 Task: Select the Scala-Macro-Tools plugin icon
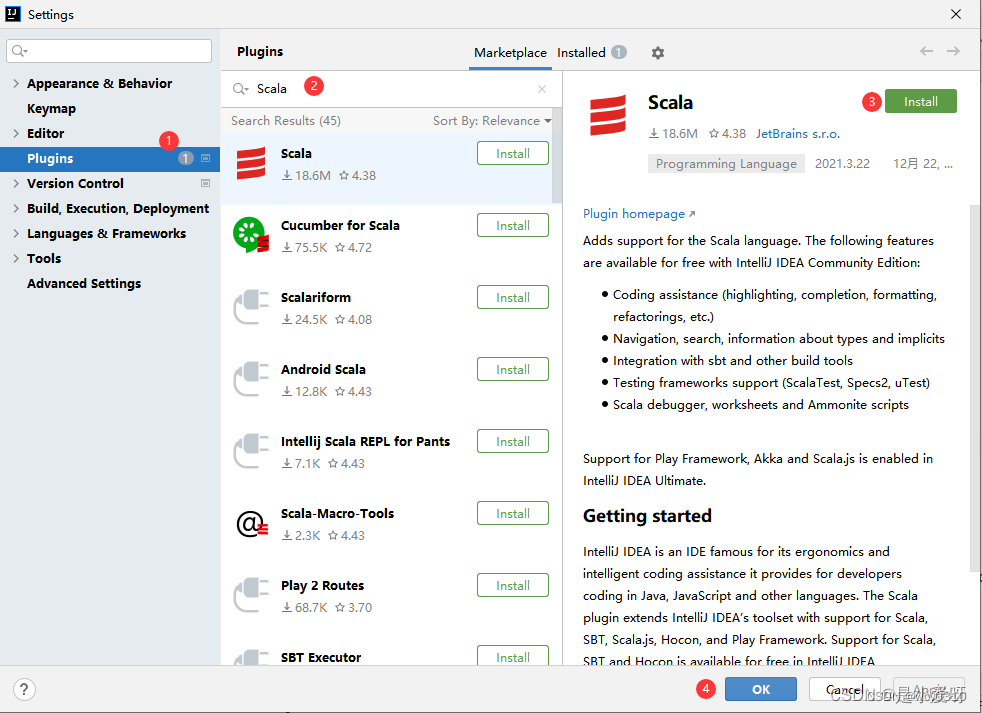[251, 524]
